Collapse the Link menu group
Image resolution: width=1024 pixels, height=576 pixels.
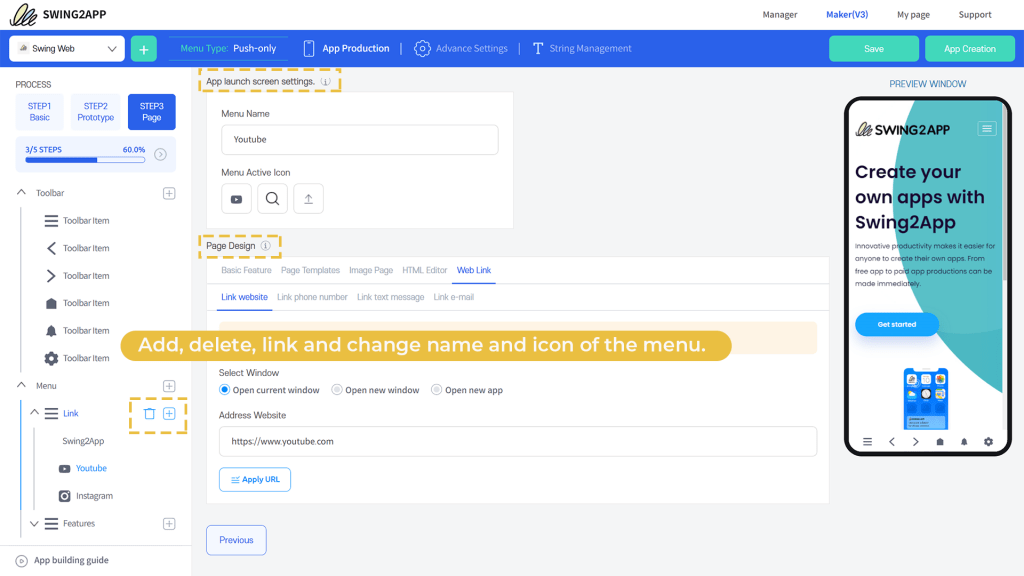coord(35,413)
